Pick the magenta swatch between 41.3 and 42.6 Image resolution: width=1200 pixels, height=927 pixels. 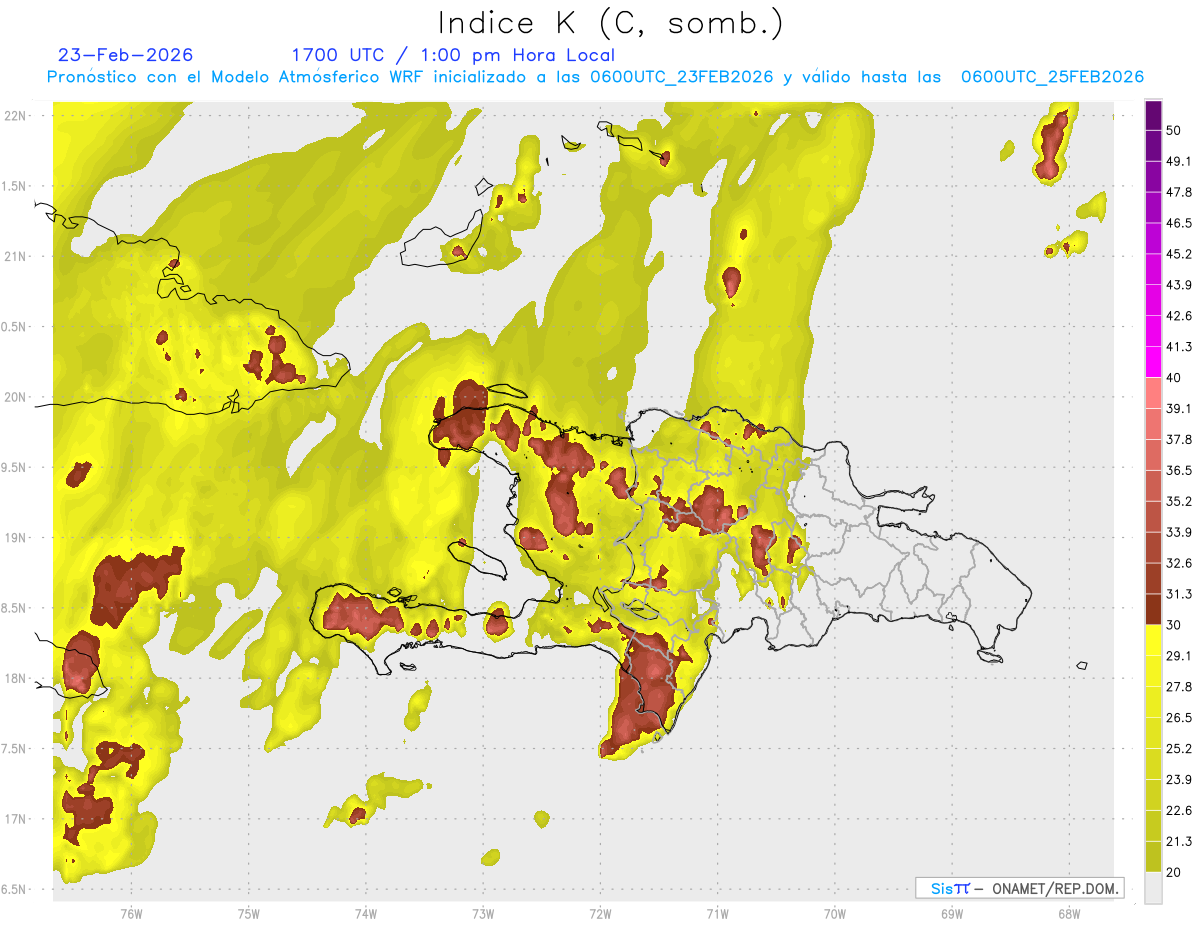(x=1153, y=331)
